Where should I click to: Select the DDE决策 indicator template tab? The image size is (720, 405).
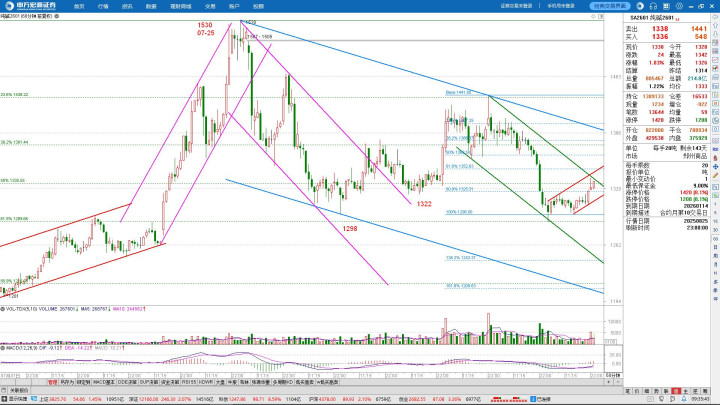(127, 382)
